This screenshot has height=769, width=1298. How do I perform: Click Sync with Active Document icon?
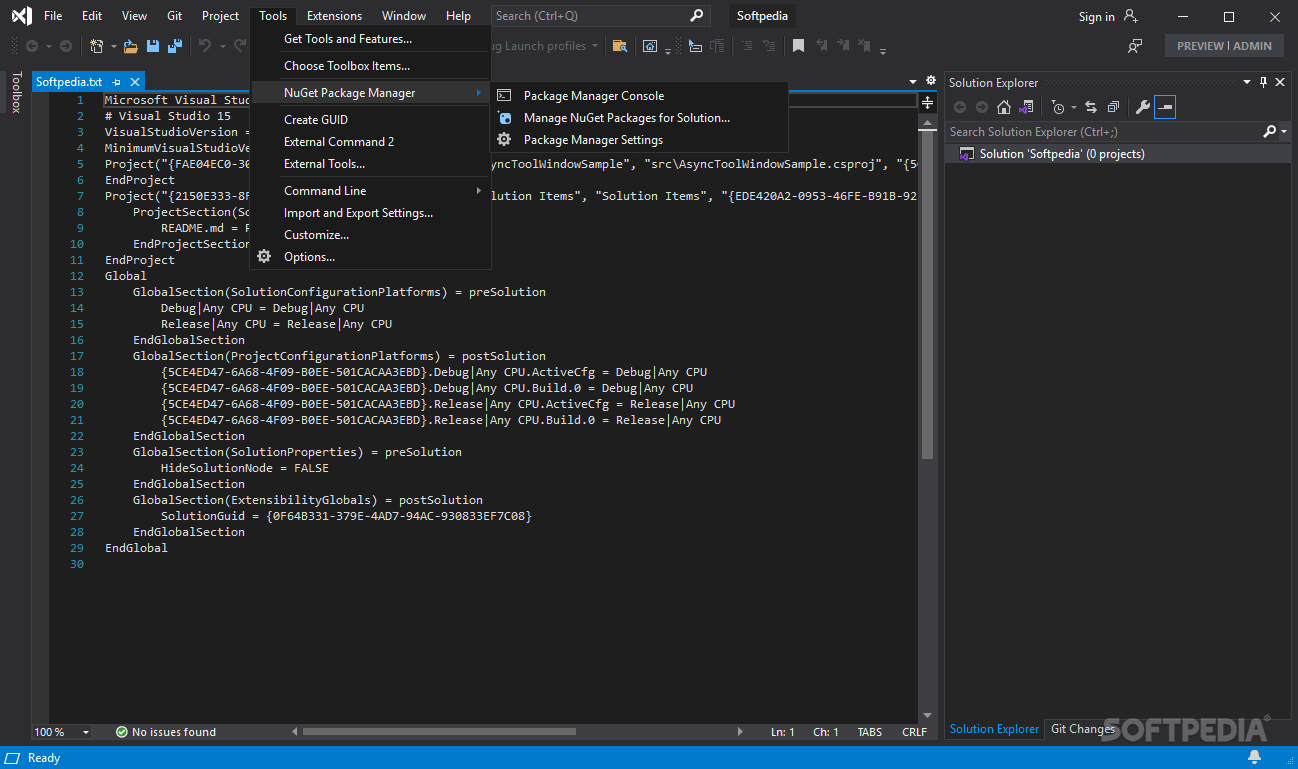1090,107
